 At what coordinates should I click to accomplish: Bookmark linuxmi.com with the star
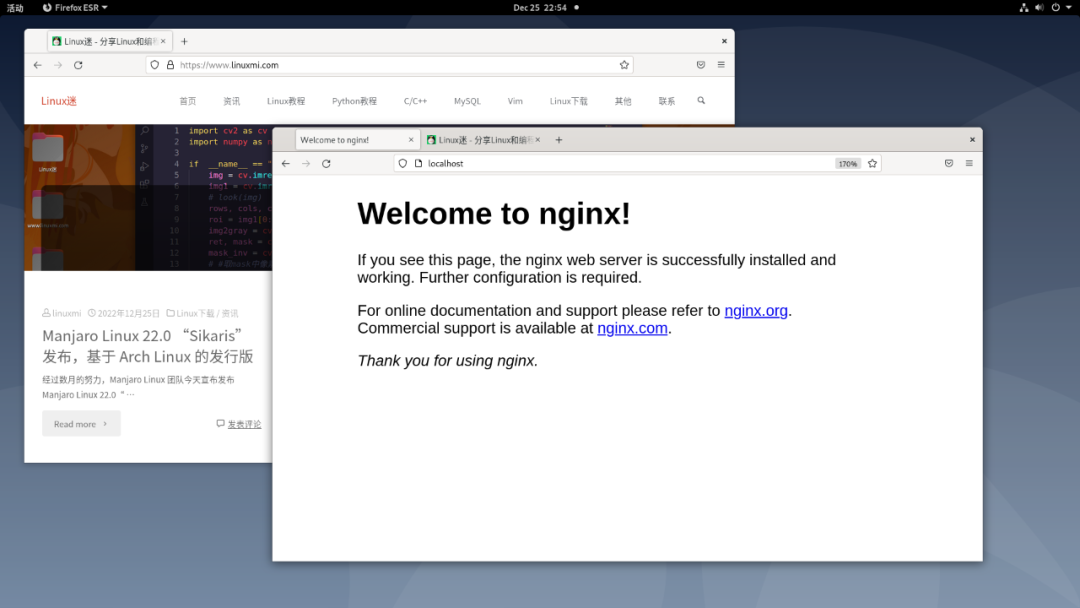point(624,65)
